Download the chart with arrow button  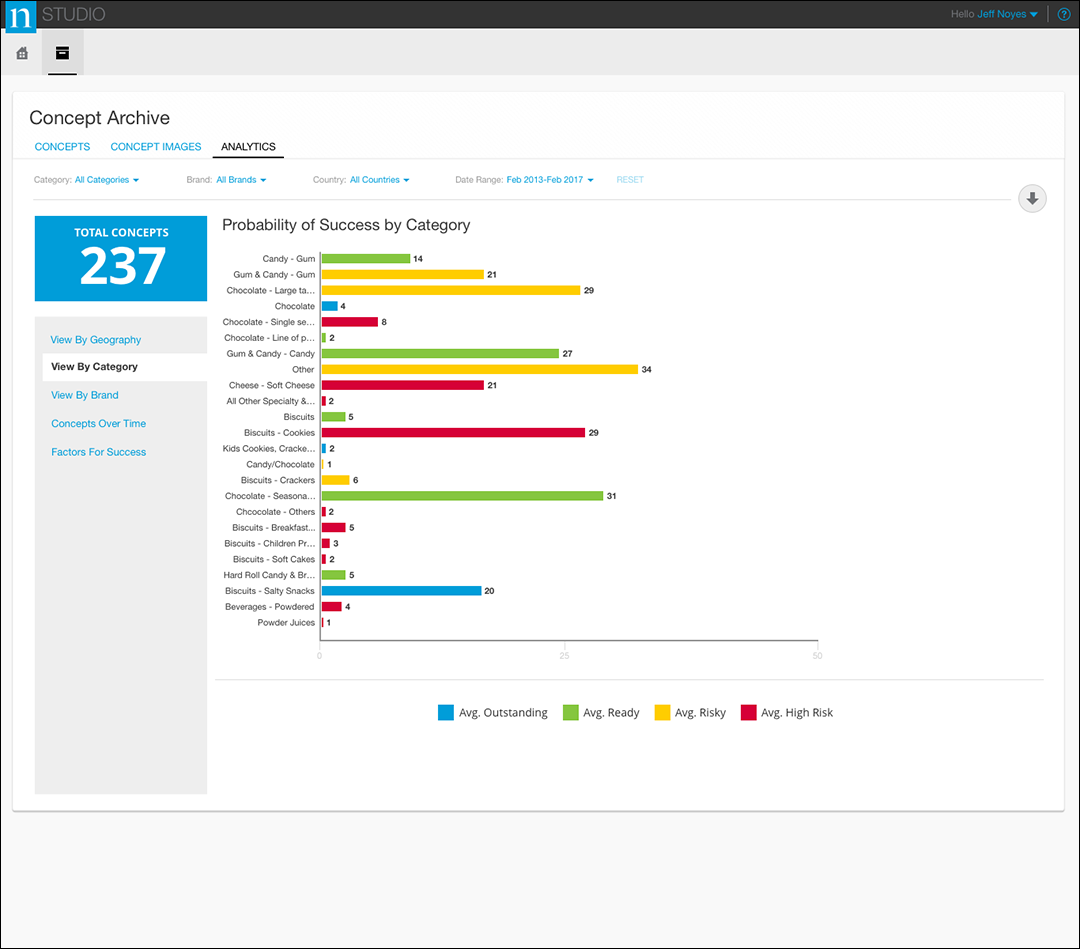pyautogui.click(x=1032, y=198)
